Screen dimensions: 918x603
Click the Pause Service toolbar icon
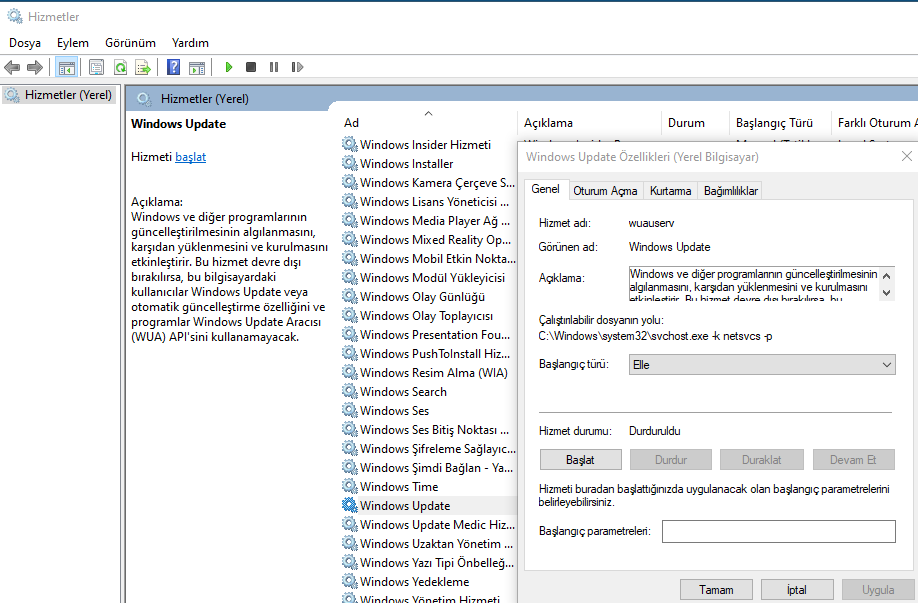(x=273, y=67)
